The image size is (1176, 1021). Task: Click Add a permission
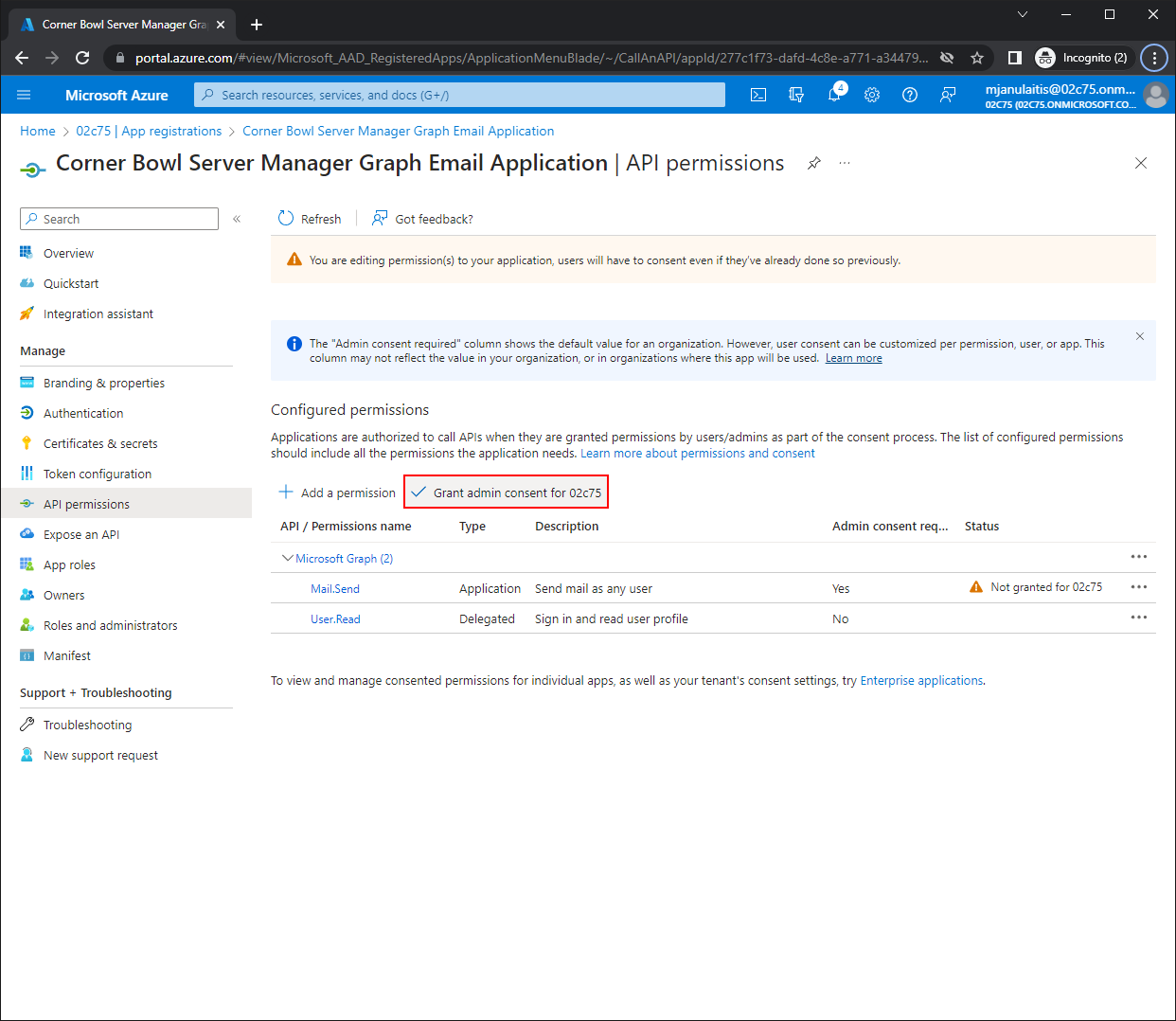(x=338, y=493)
